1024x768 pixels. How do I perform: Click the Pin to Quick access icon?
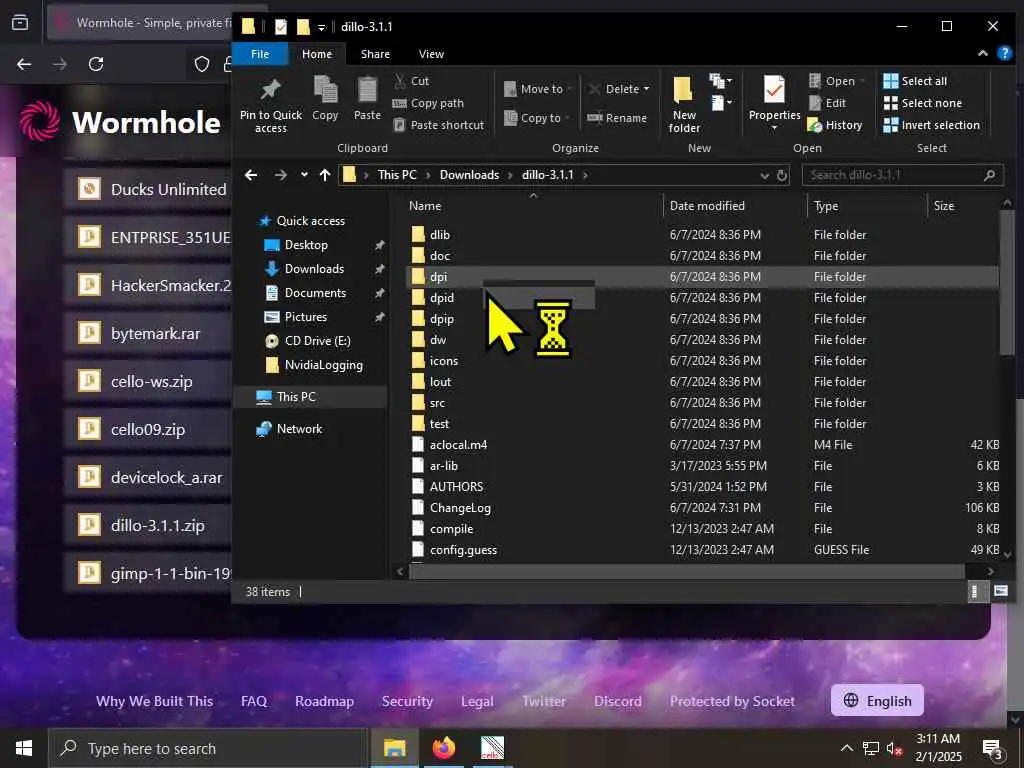pyautogui.click(x=270, y=90)
